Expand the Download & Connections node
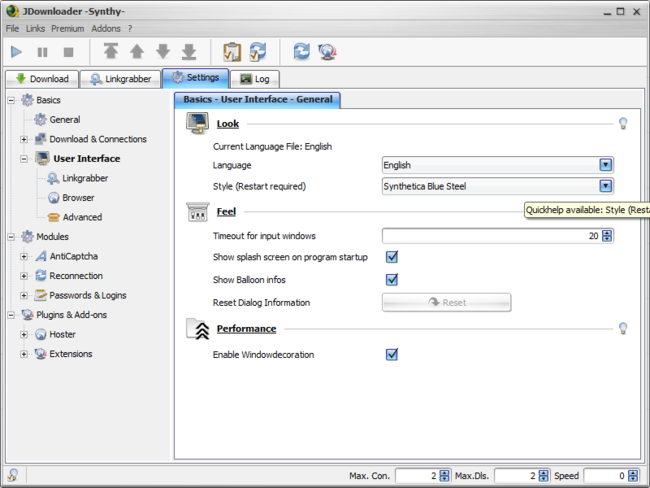The image size is (650, 488). 24,139
